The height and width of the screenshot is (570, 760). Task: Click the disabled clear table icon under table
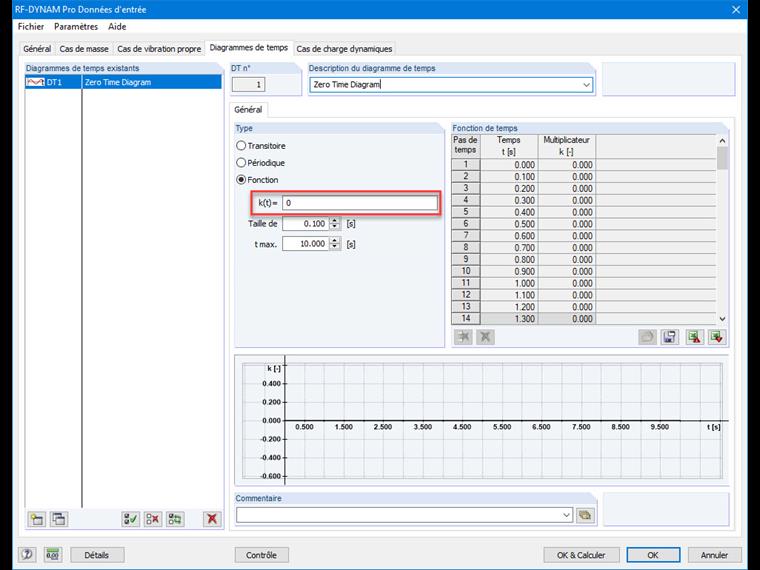point(485,337)
